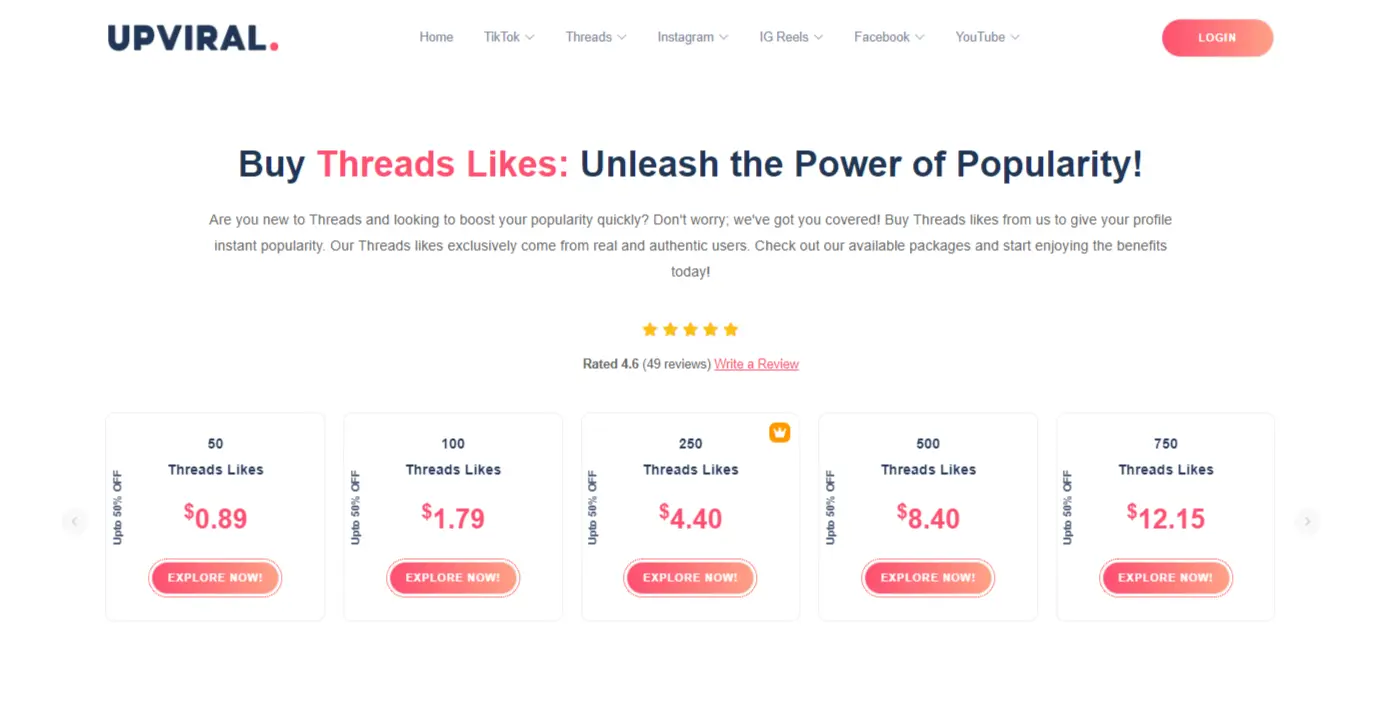Show next packages with right carousel arrow
The image size is (1385, 706).
point(1307,521)
